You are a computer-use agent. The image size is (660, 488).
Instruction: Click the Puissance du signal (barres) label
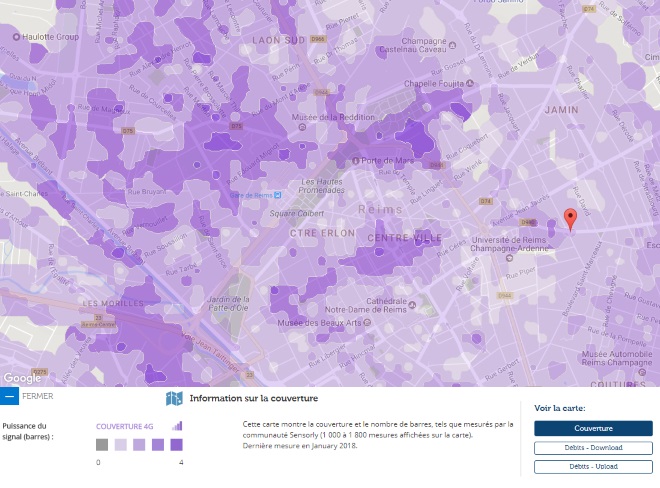point(28,431)
